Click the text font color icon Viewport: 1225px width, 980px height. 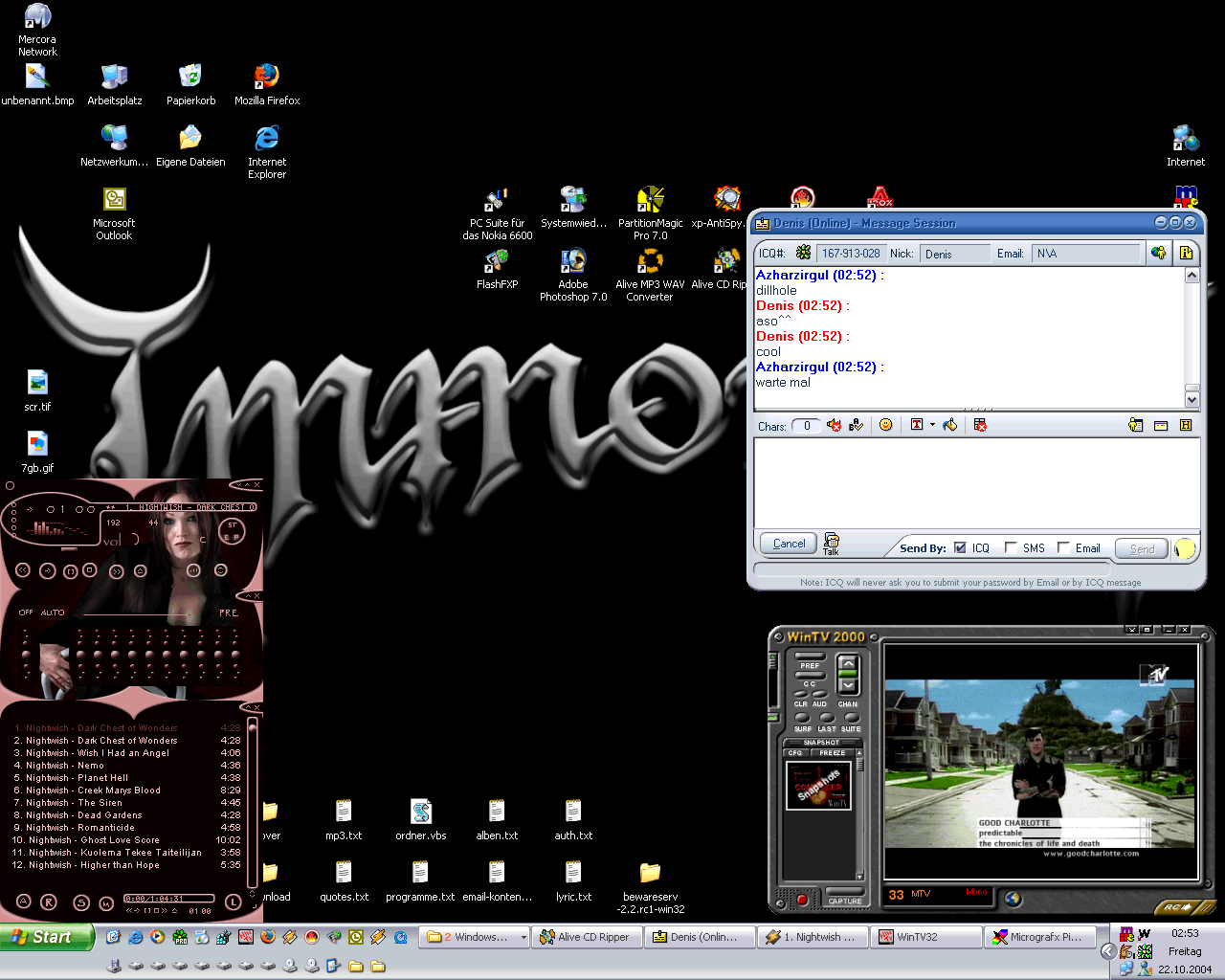click(917, 425)
